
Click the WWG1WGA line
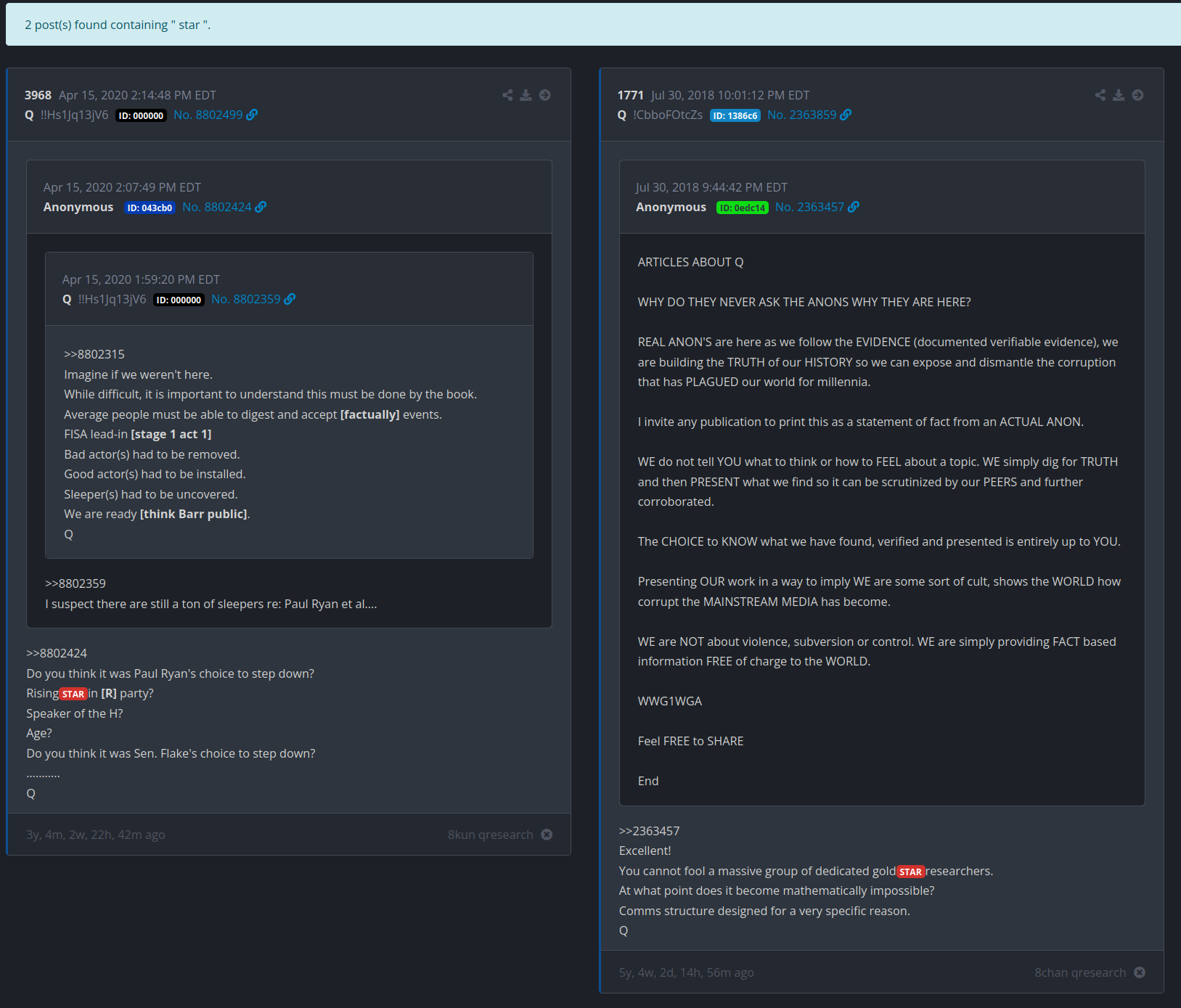[670, 701]
